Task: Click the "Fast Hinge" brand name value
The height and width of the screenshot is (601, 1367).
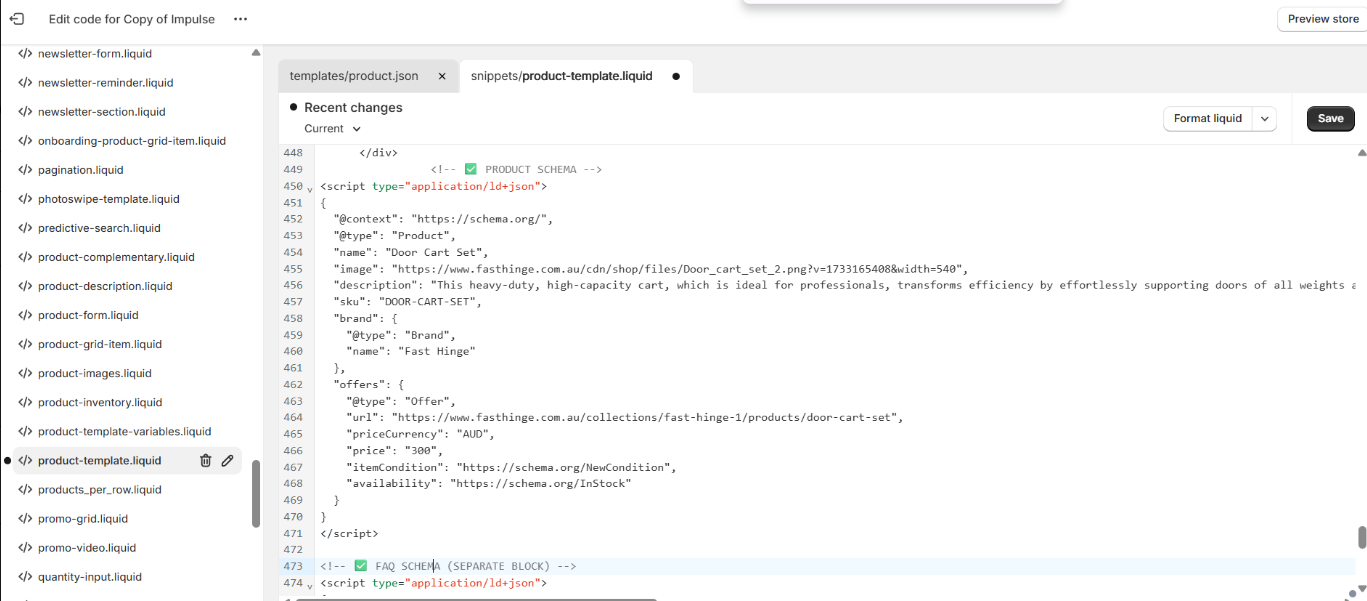Action: (x=437, y=352)
